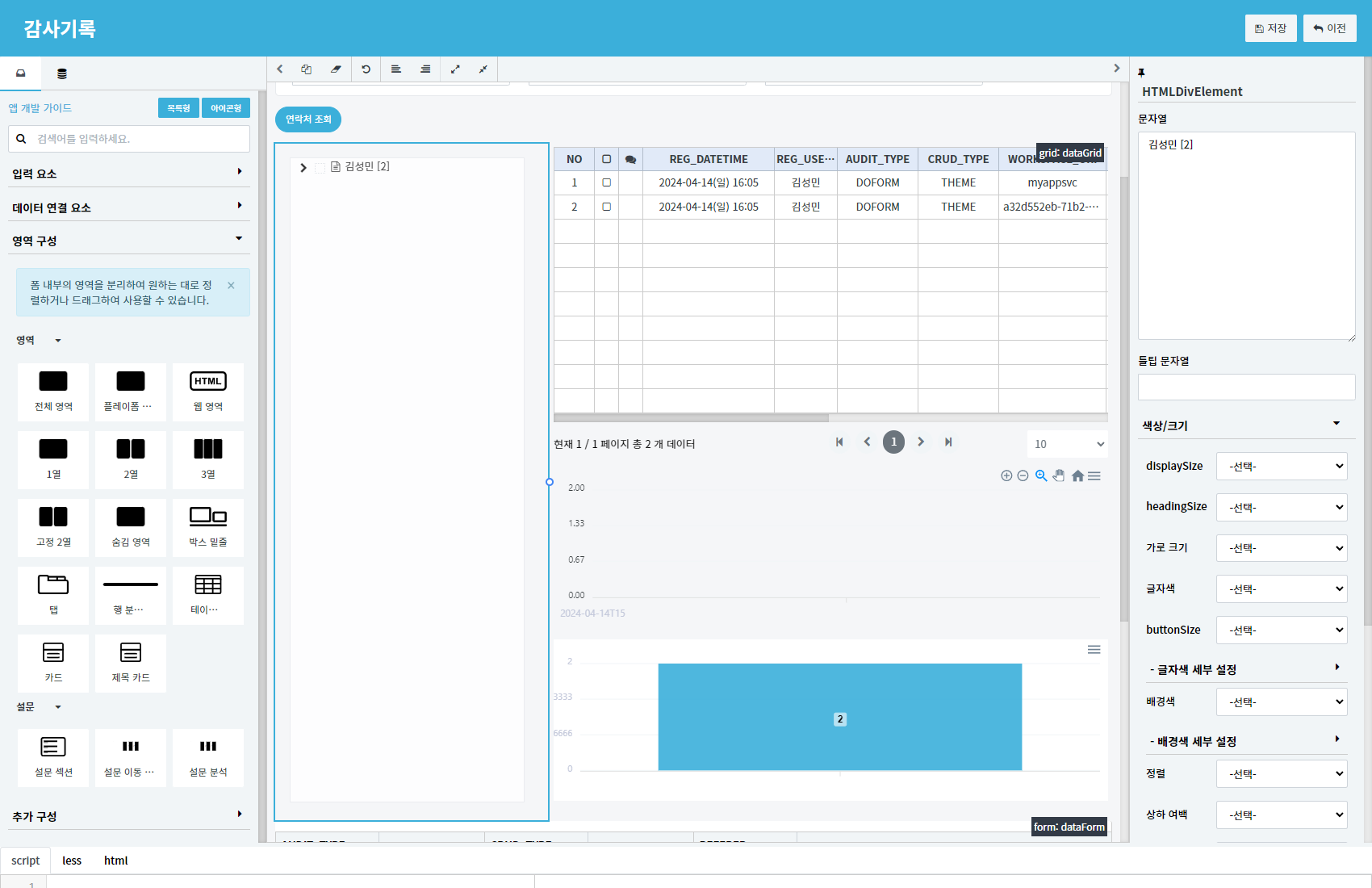This screenshot has width=1372, height=888.
Task: Click the chart zoom-in plus icon
Action: [x=1006, y=476]
